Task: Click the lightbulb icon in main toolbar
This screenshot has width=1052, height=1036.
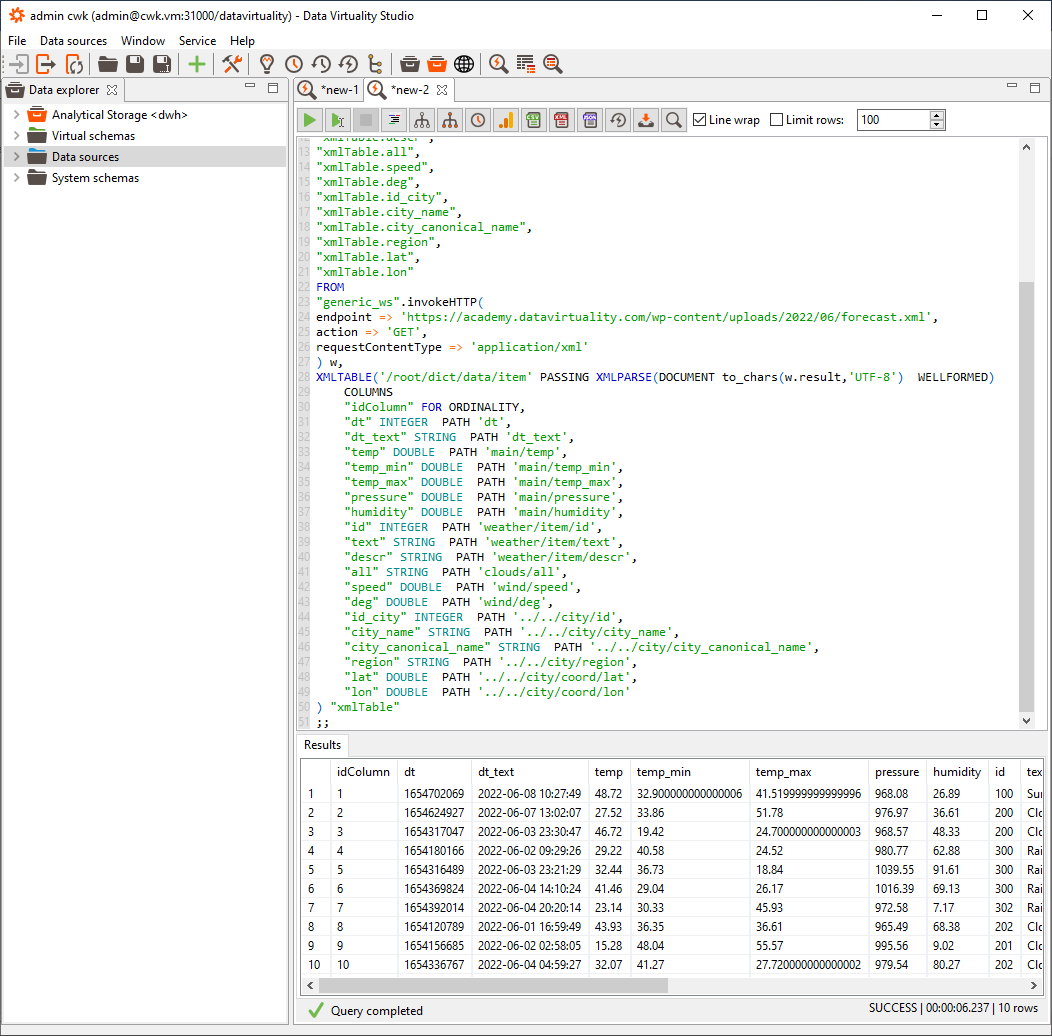Action: click(266, 64)
